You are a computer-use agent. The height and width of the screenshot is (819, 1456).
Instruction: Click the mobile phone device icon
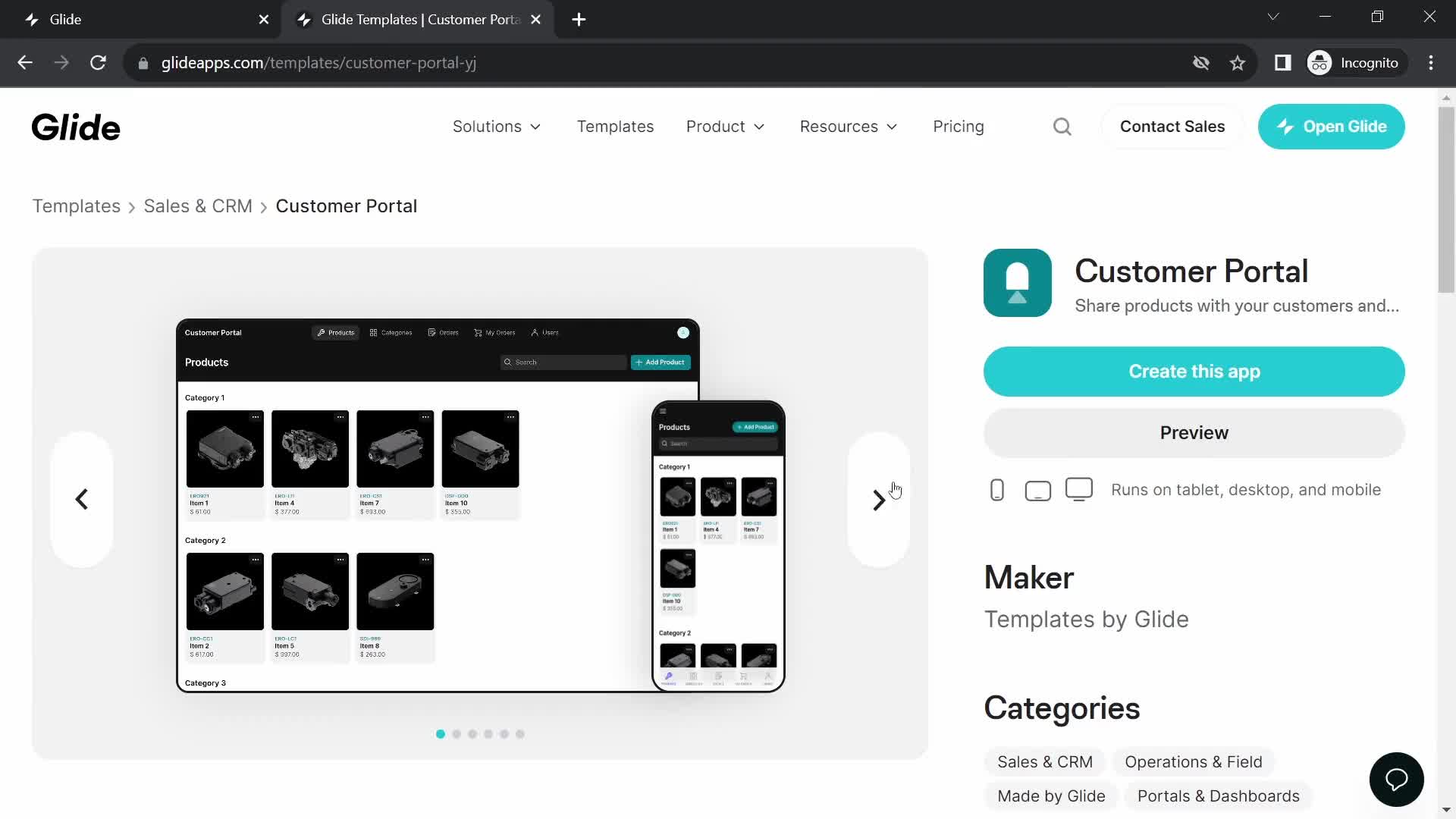click(997, 491)
